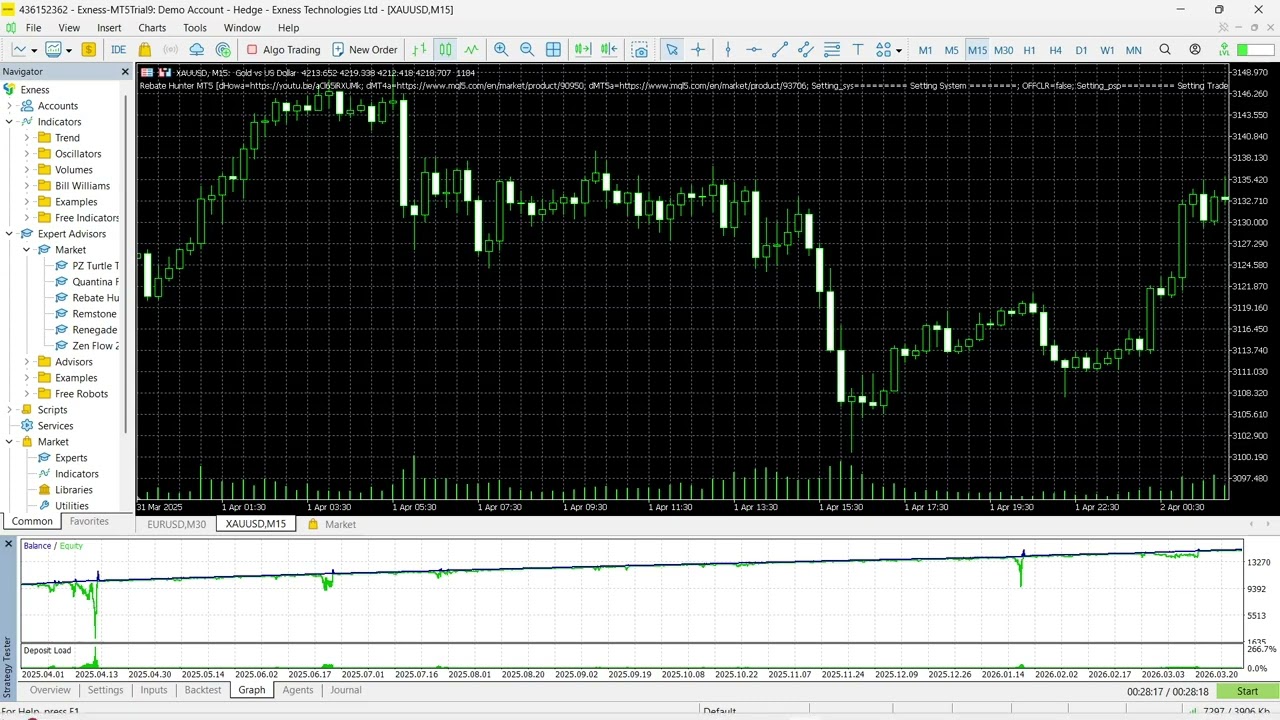
Task: Close the Strategy Tester panel
Action: (x=9, y=544)
